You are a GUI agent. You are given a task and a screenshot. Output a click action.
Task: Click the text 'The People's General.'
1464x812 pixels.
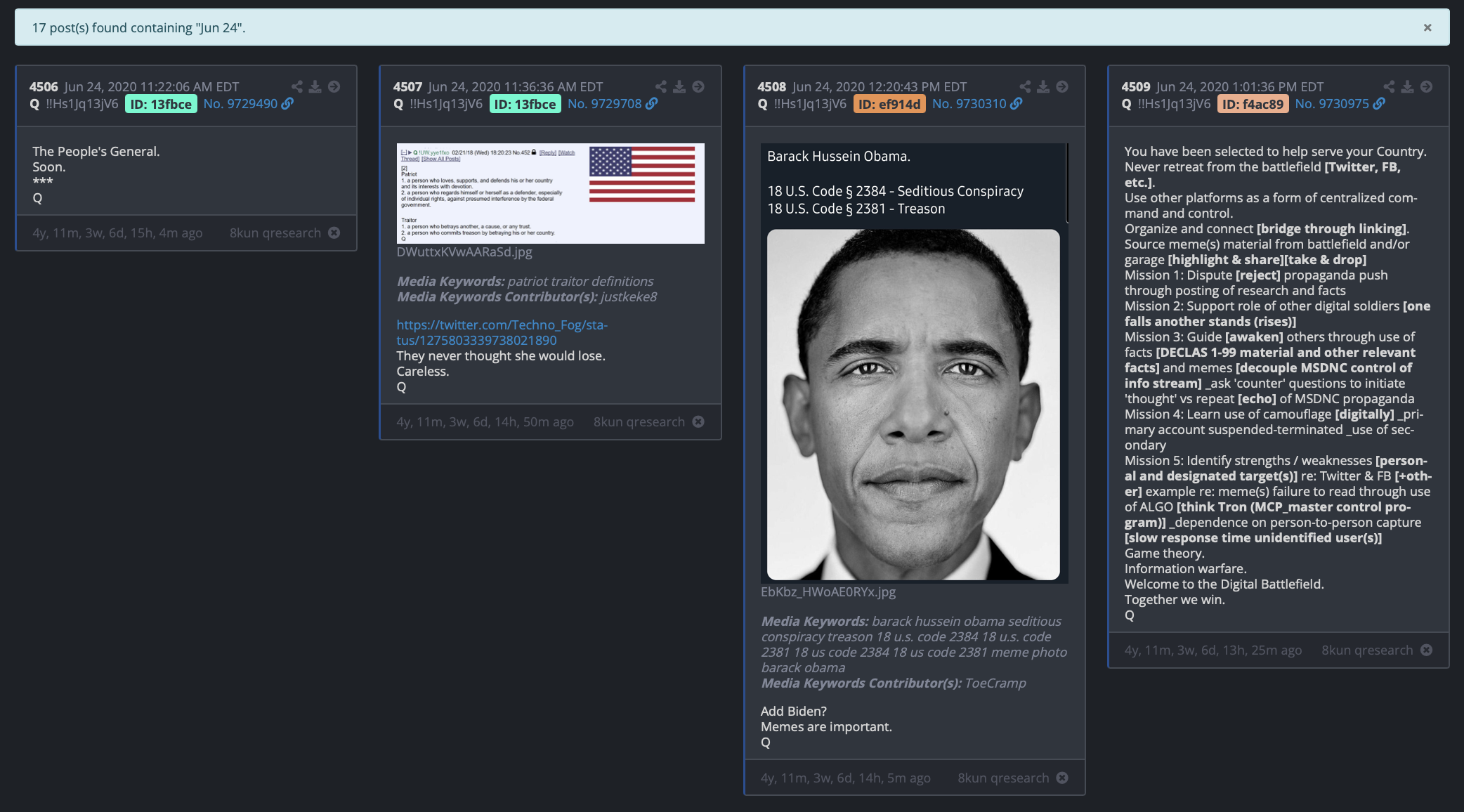(x=96, y=151)
